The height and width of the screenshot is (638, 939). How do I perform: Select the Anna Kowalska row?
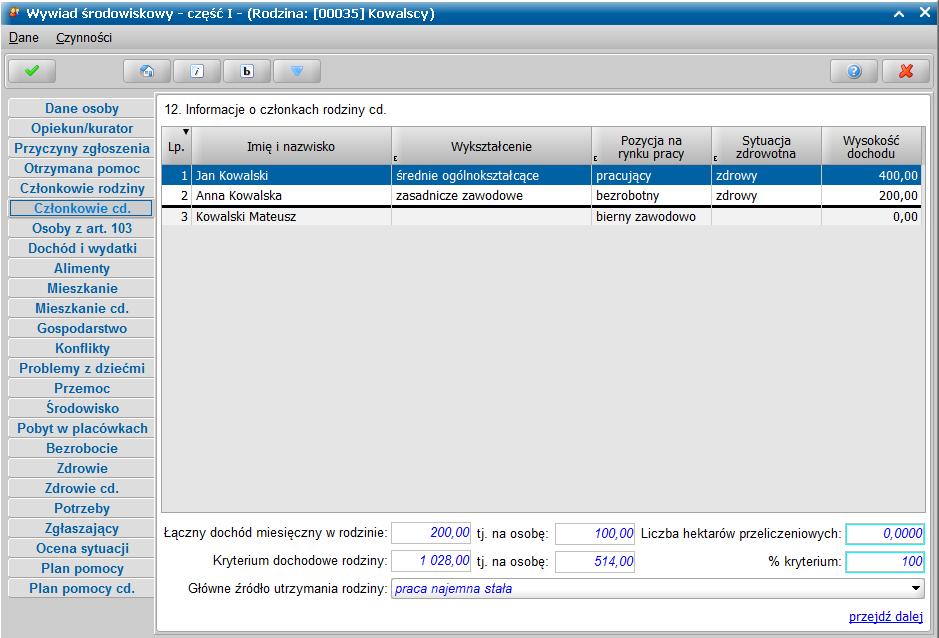(x=541, y=195)
